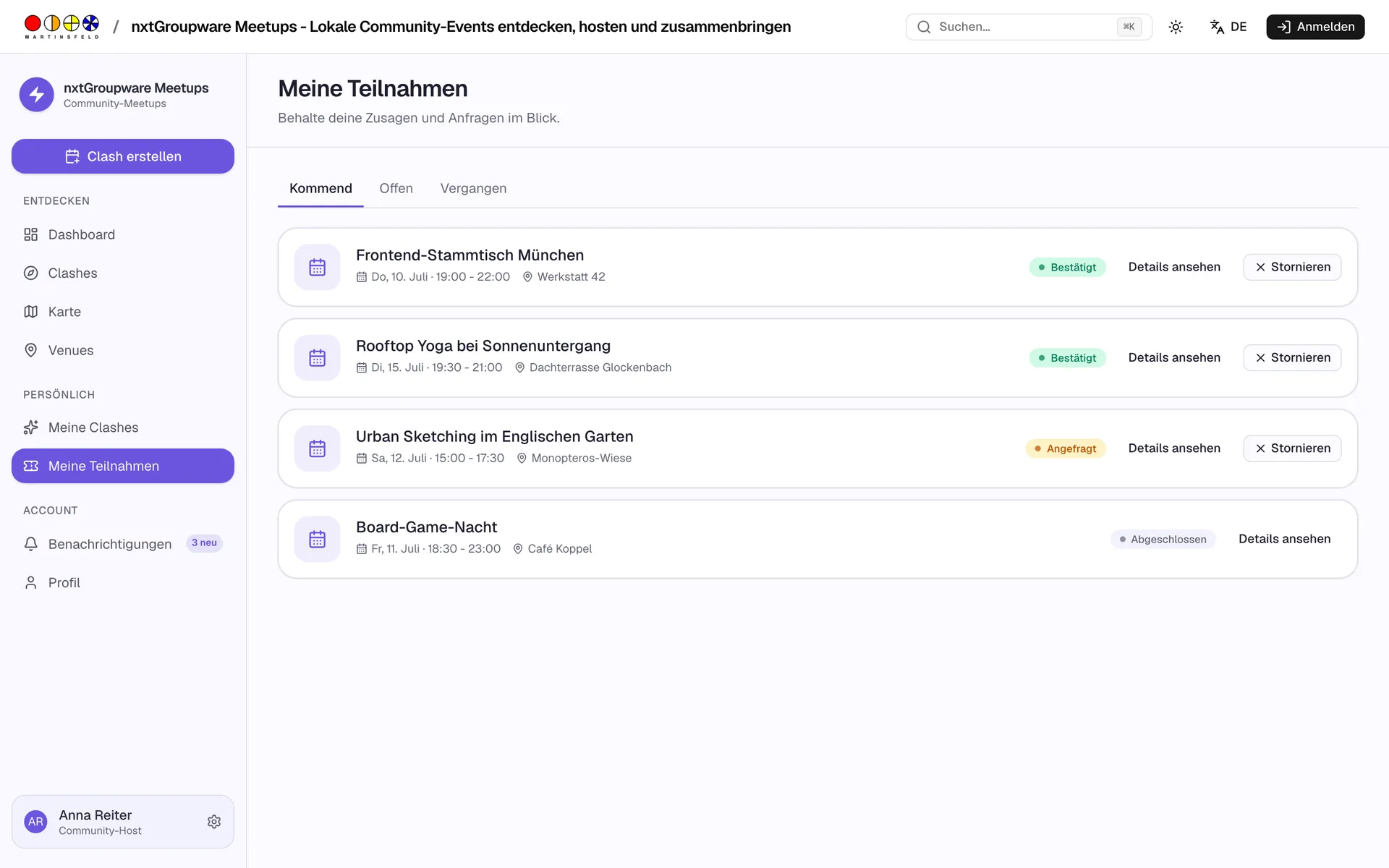Go to Clashes compass entry

pyautogui.click(x=123, y=273)
